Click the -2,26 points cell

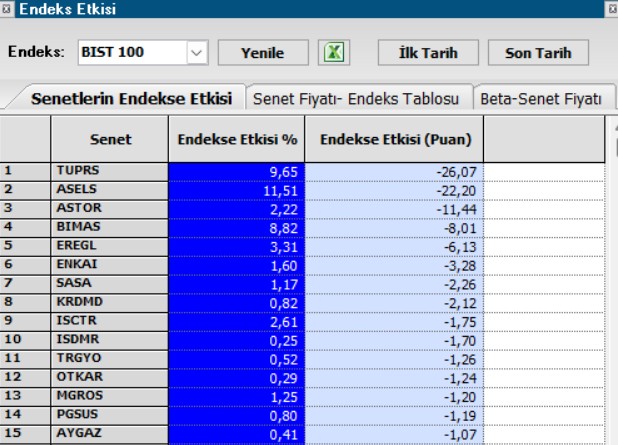coord(394,285)
